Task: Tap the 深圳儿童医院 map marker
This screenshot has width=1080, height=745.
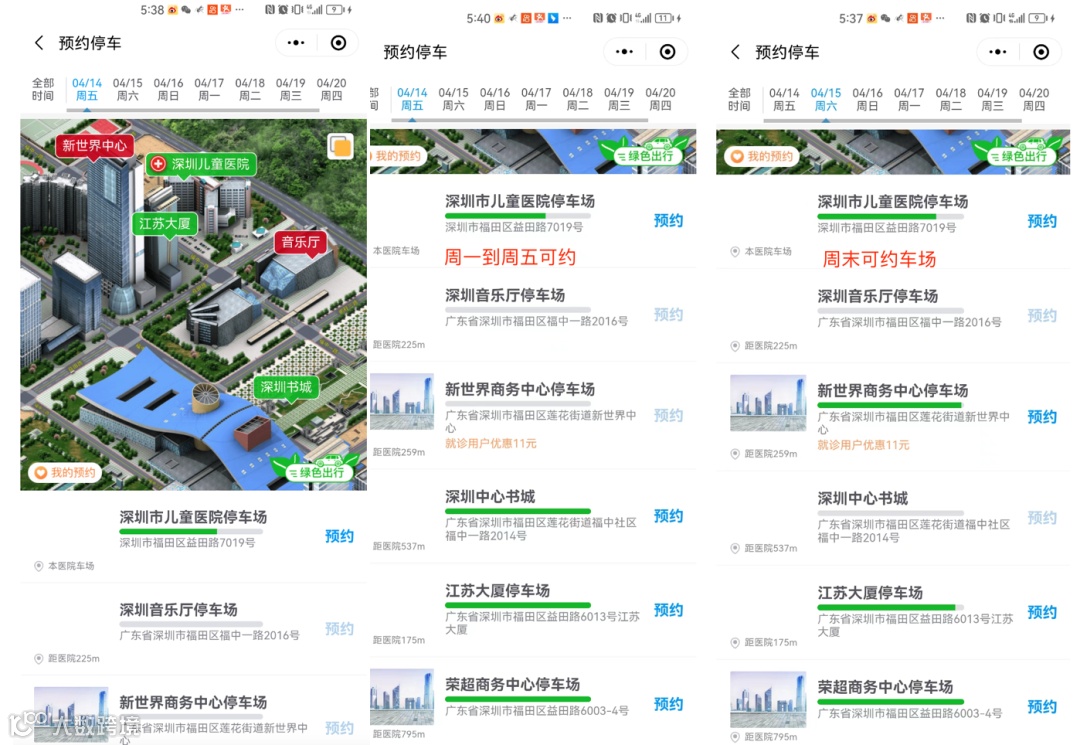Action: pos(202,164)
